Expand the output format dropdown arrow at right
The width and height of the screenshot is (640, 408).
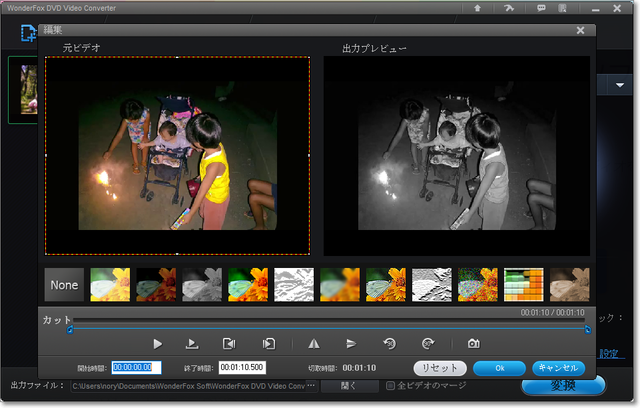tap(619, 86)
